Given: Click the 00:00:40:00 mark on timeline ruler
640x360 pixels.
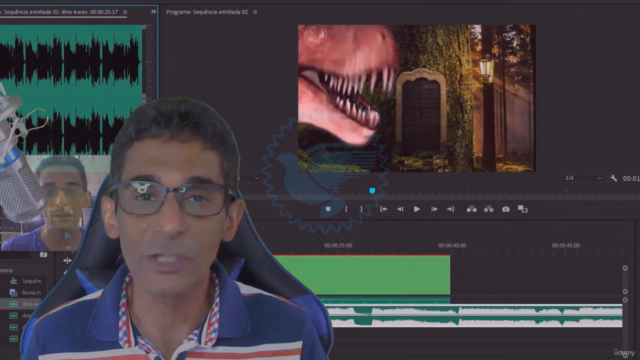Looking at the screenshot, I should 452,245.
